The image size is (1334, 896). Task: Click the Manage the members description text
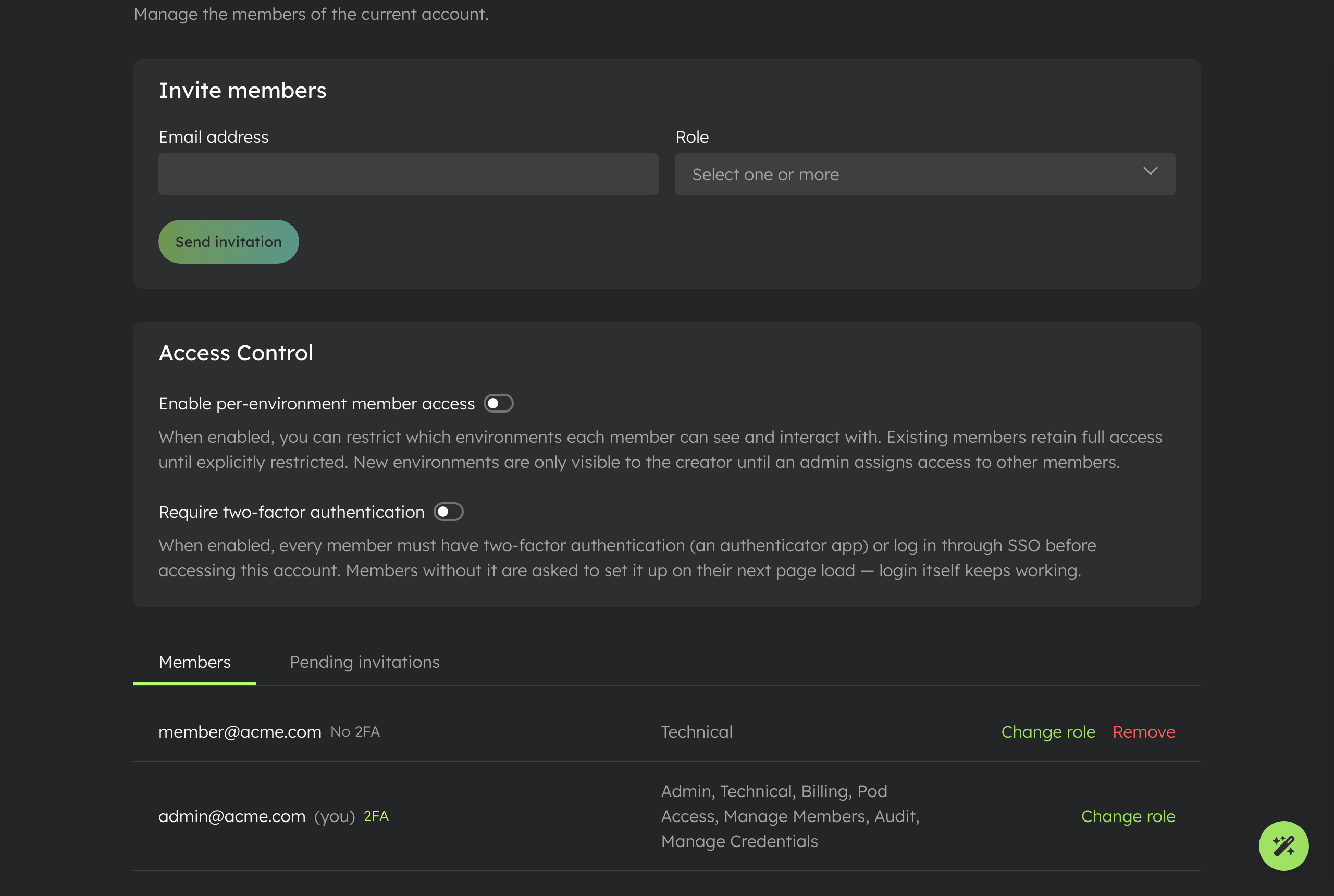[x=311, y=14]
